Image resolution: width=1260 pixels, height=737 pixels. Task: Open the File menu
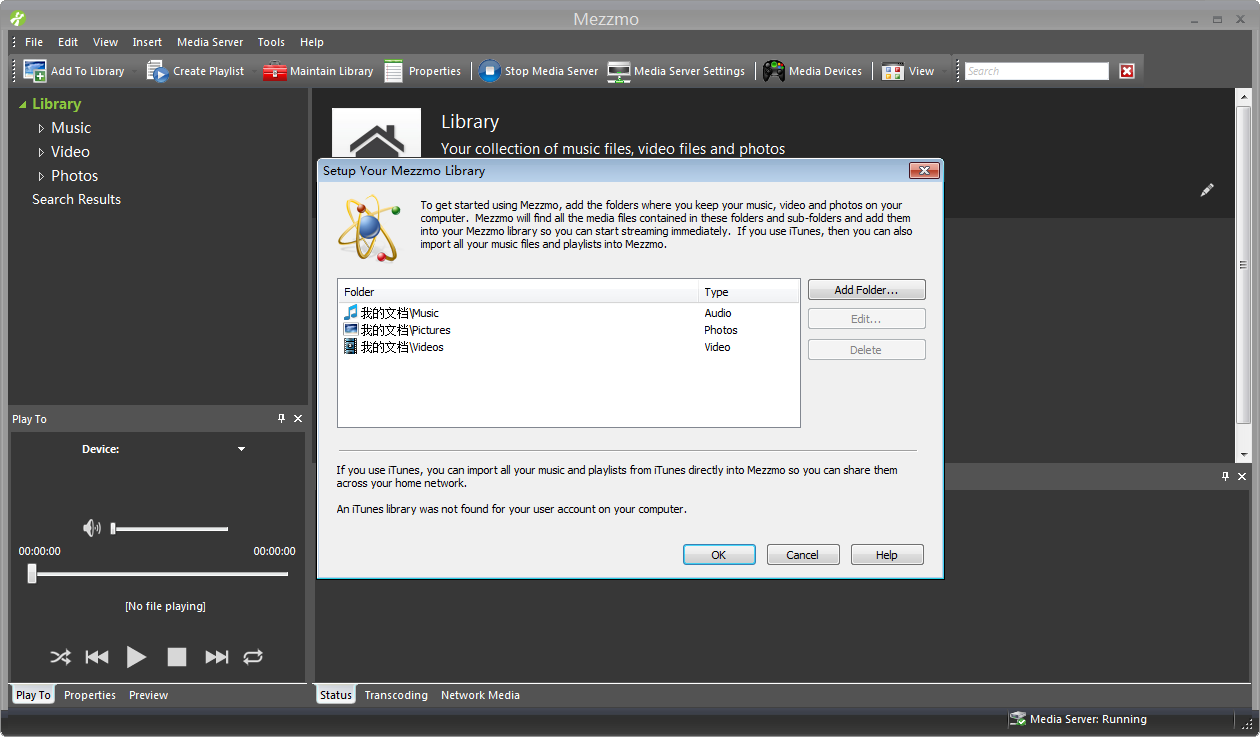[x=34, y=42]
